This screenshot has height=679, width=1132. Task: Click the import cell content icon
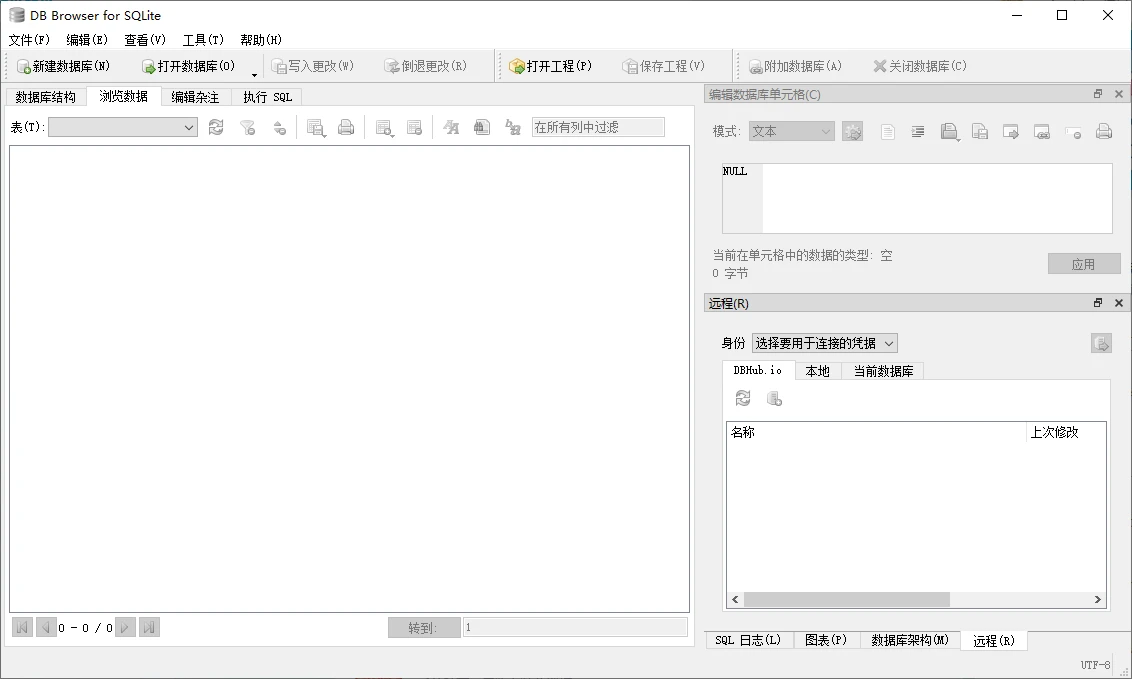(x=1011, y=131)
